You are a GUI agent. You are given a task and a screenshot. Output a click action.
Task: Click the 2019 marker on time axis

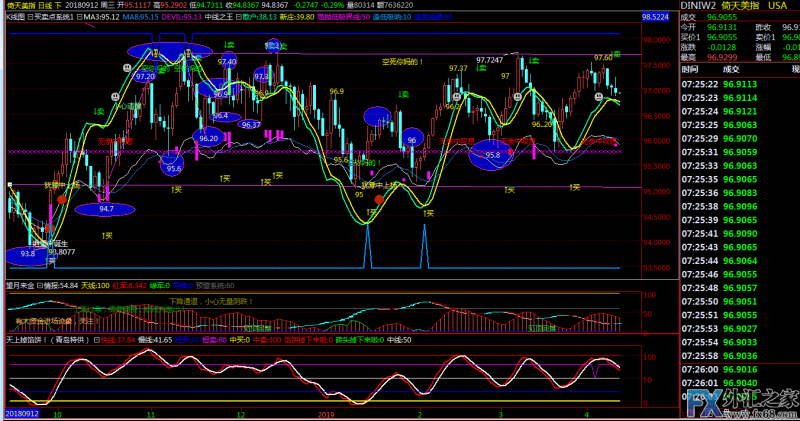point(326,414)
